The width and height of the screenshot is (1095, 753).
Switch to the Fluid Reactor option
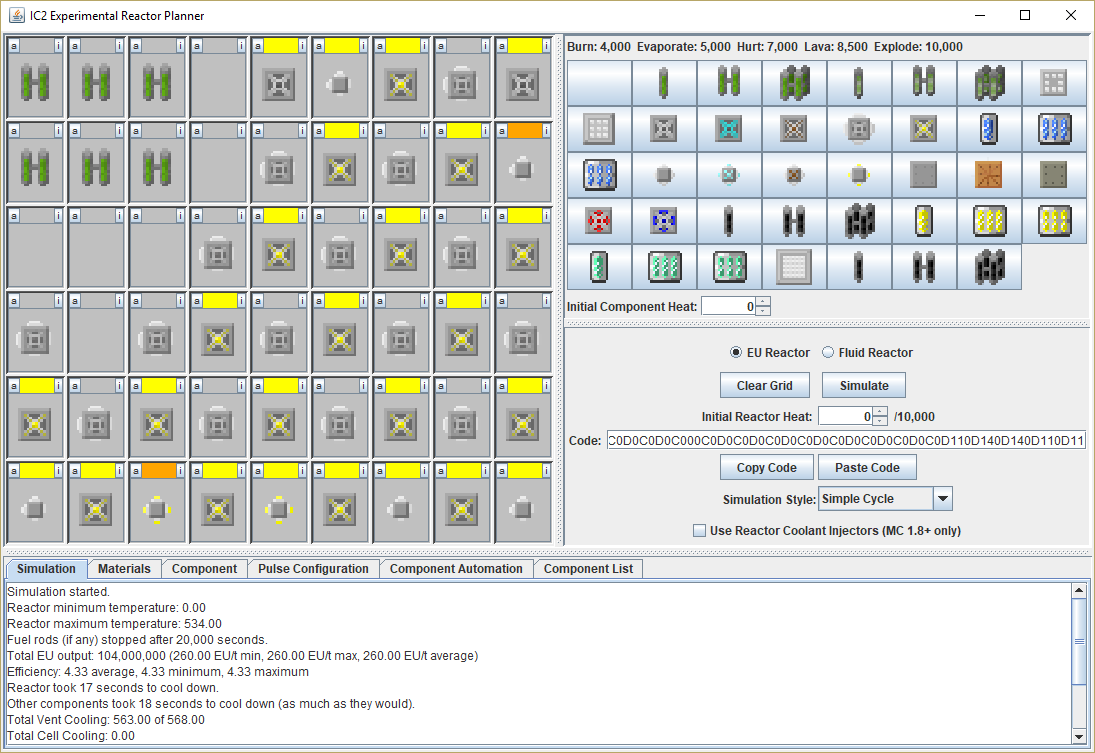point(828,353)
